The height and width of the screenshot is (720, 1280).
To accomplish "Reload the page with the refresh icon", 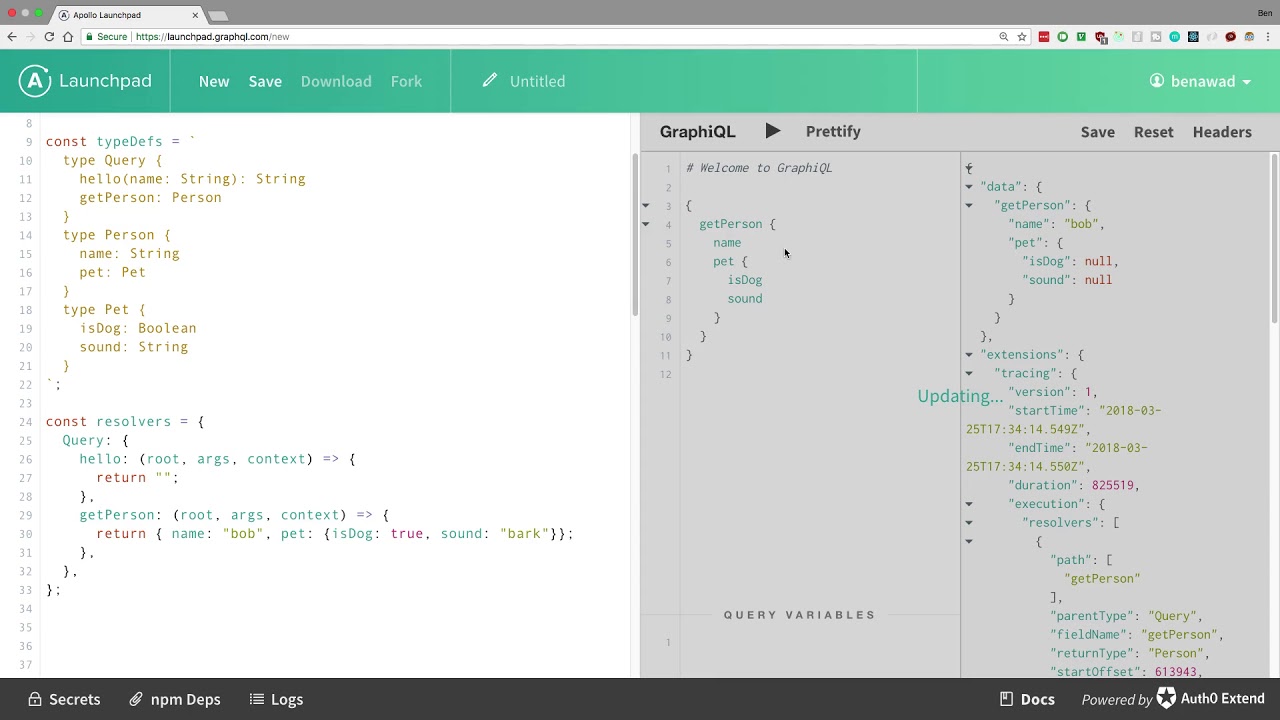I will pos(49,37).
